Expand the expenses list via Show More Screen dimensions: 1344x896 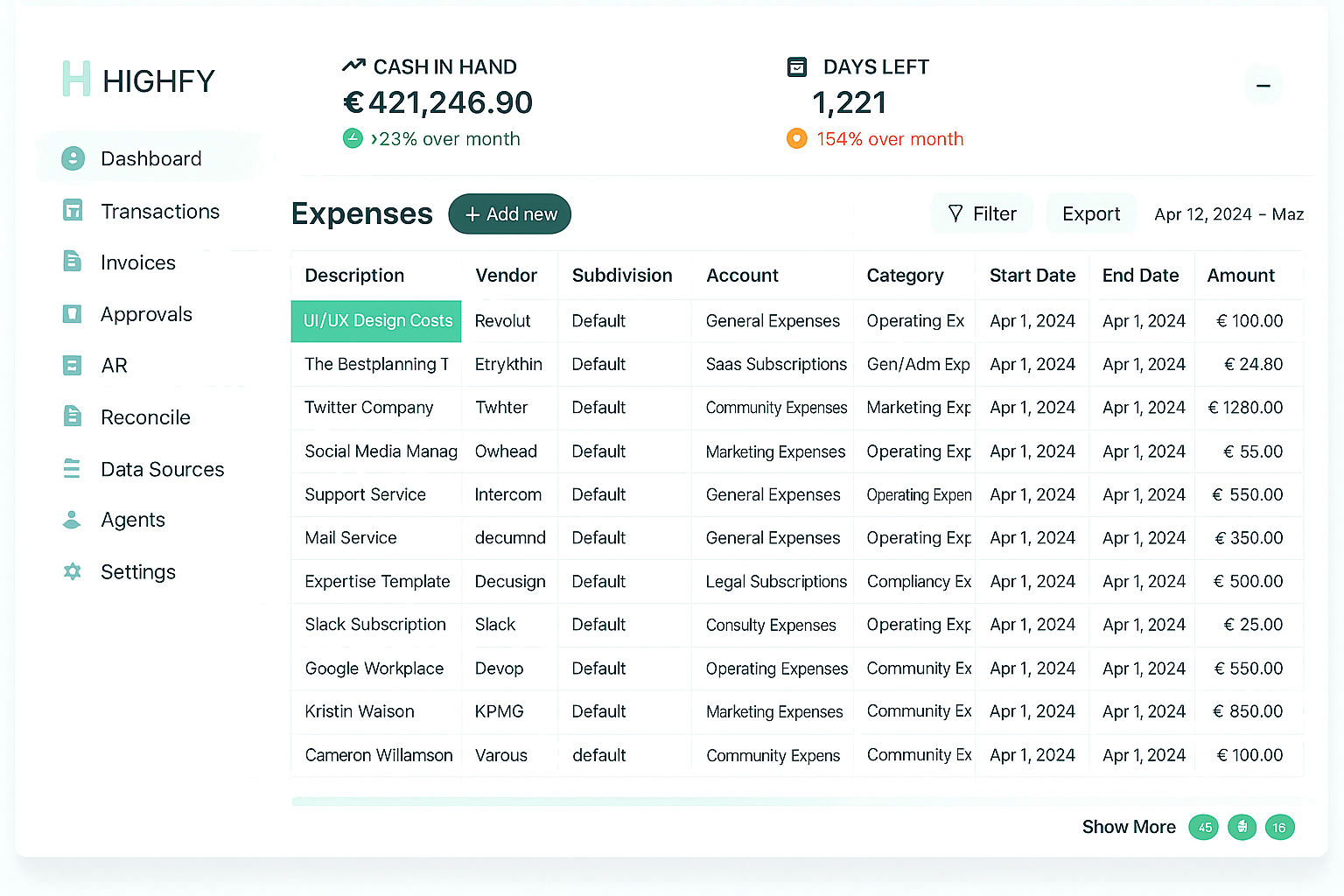click(x=1129, y=827)
